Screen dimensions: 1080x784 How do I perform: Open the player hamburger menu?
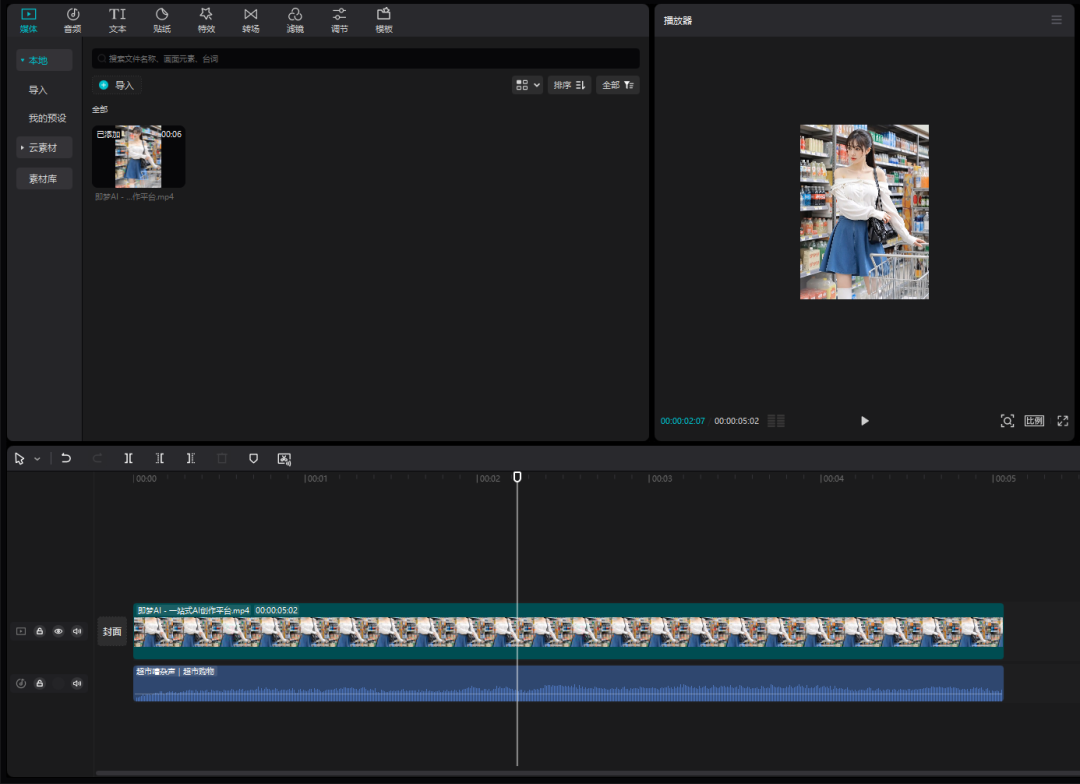click(1056, 20)
